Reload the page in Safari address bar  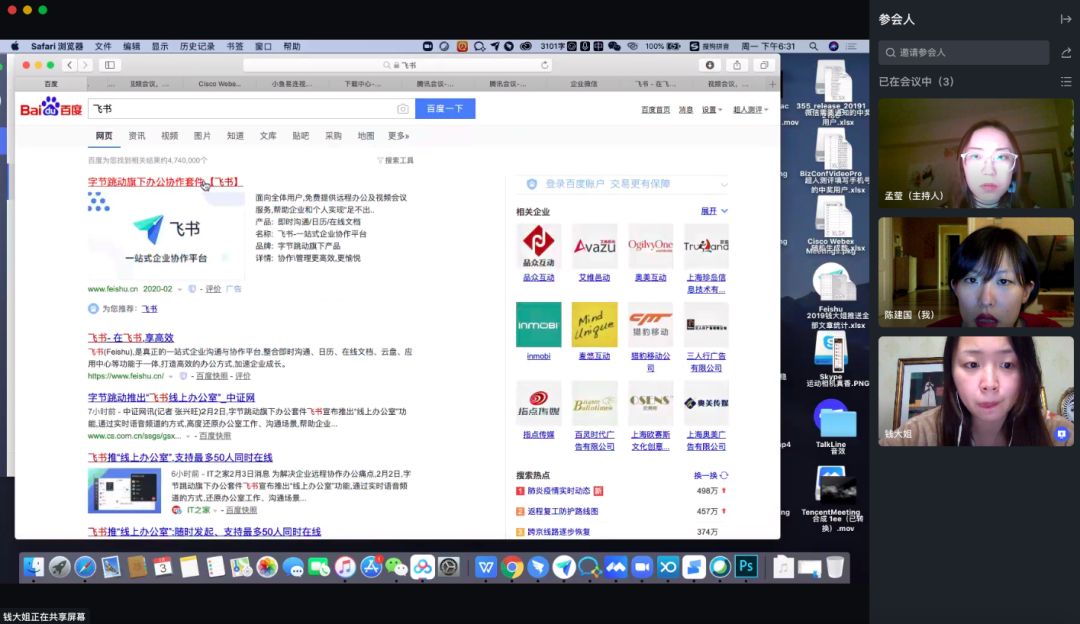(x=545, y=65)
